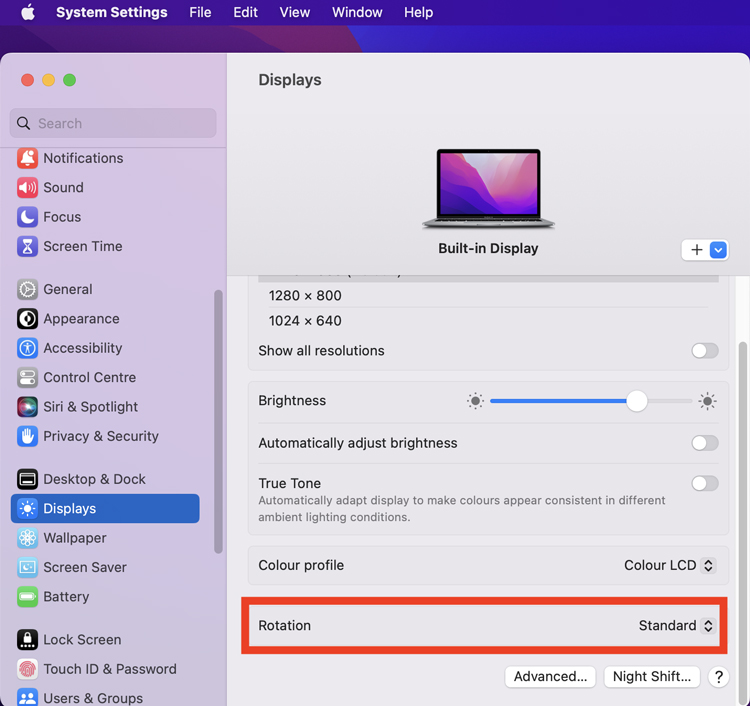Click the Built-in Display laptop thumbnail

488,188
